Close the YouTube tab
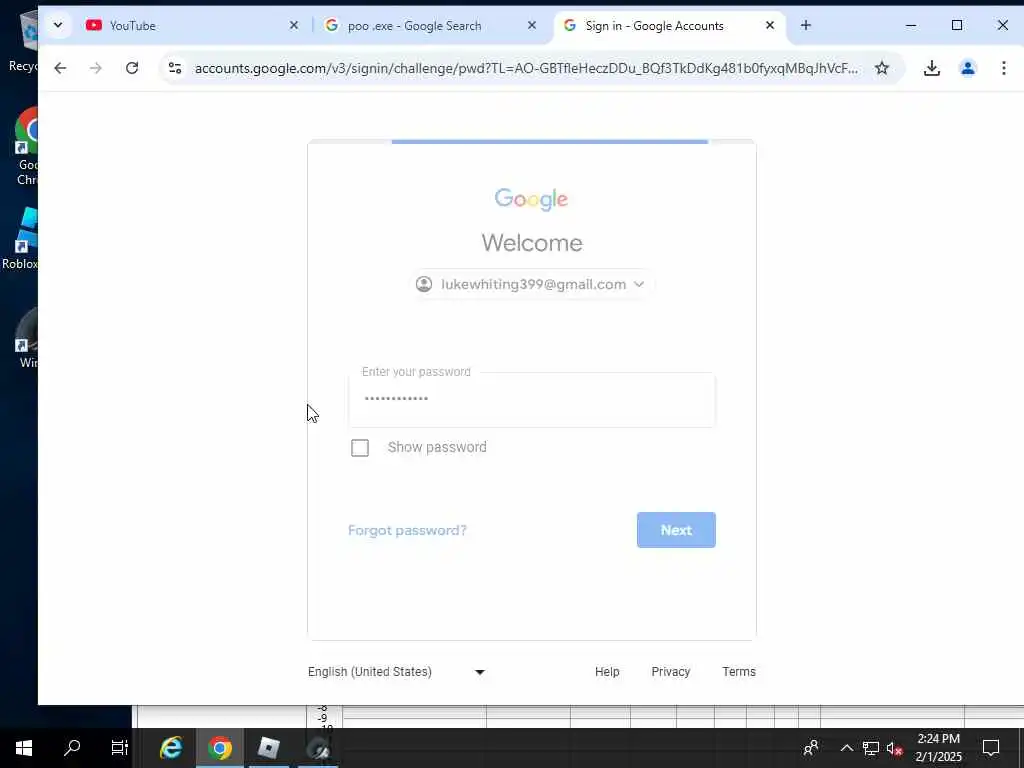The width and height of the screenshot is (1024, 768). click(x=294, y=25)
